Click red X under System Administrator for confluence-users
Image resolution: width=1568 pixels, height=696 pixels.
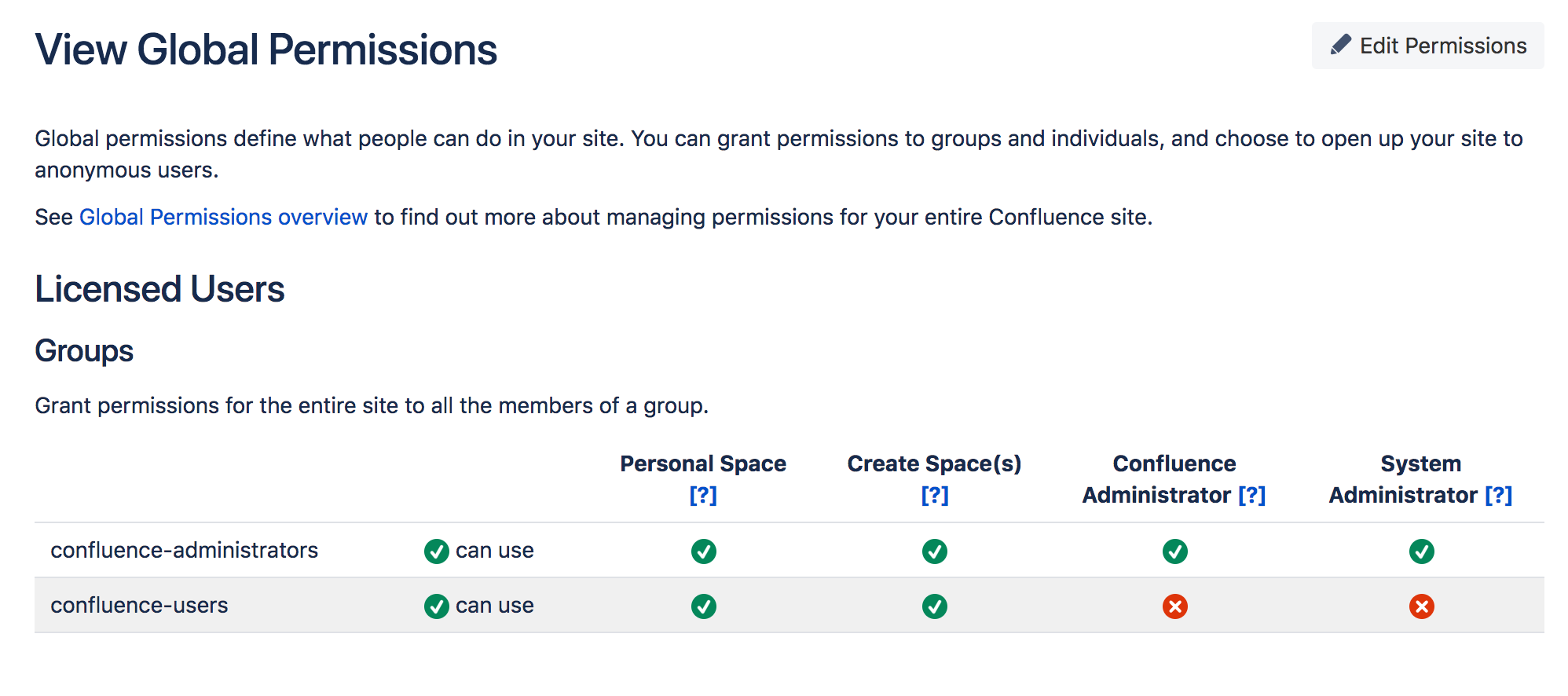(1421, 606)
